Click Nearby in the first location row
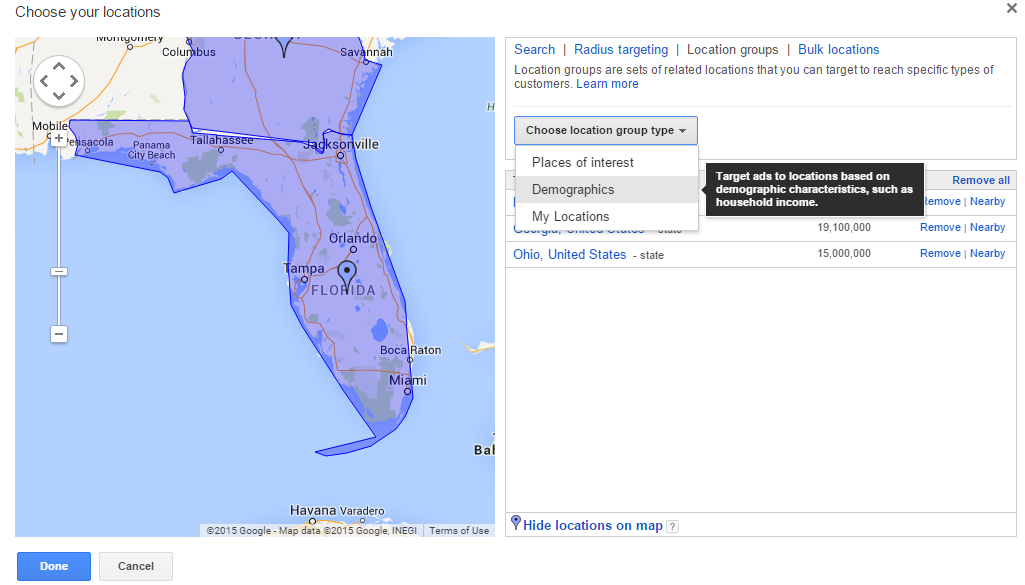The width and height of the screenshot is (1025, 585). pyautogui.click(x=987, y=201)
